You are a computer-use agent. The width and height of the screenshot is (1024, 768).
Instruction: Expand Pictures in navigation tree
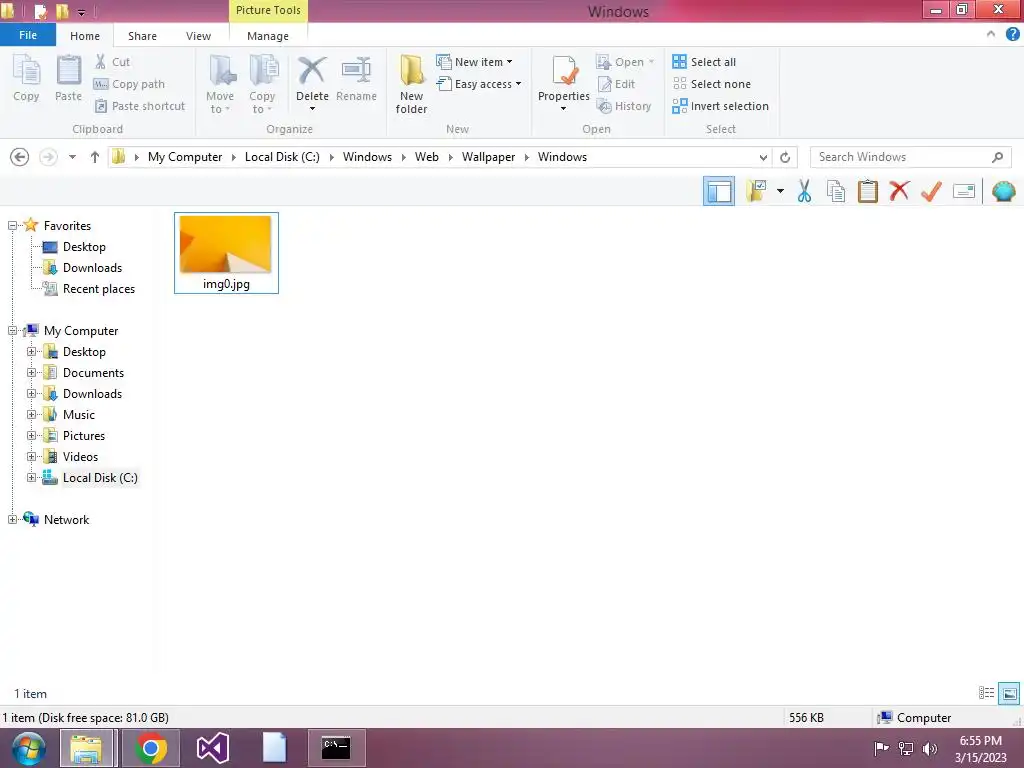[x=31, y=436]
